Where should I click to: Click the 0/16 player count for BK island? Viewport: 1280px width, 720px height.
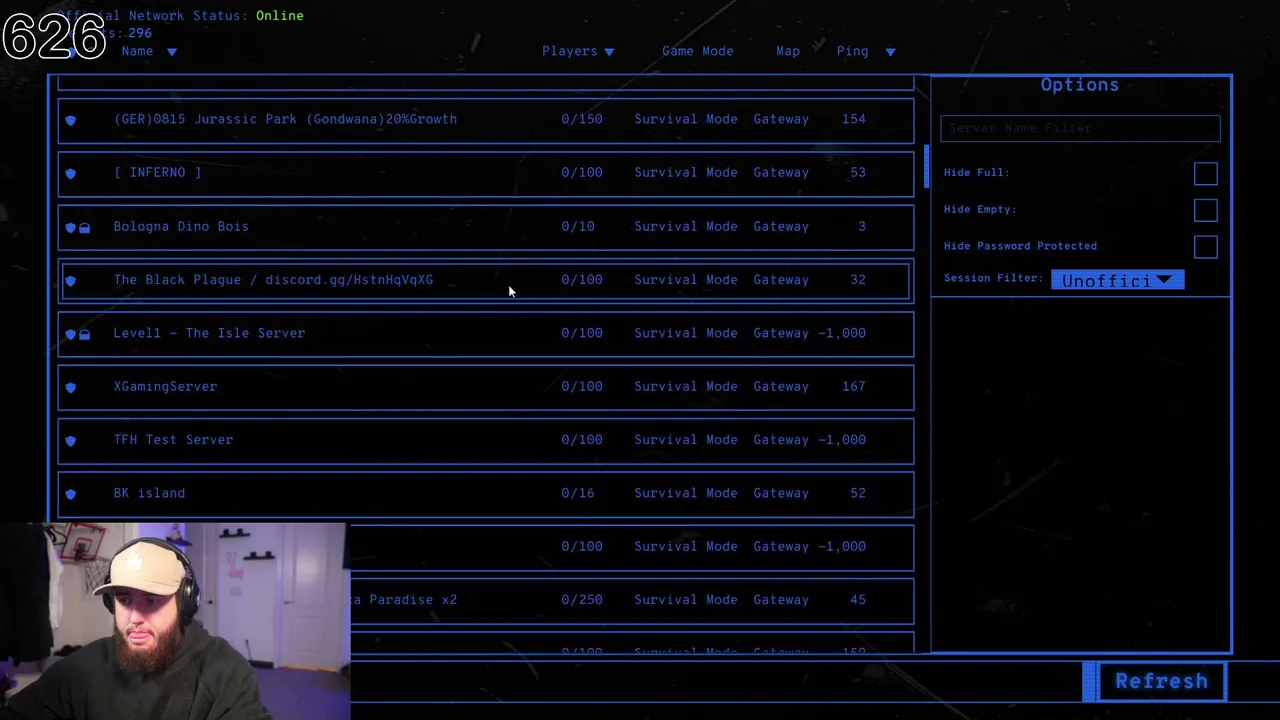click(578, 493)
